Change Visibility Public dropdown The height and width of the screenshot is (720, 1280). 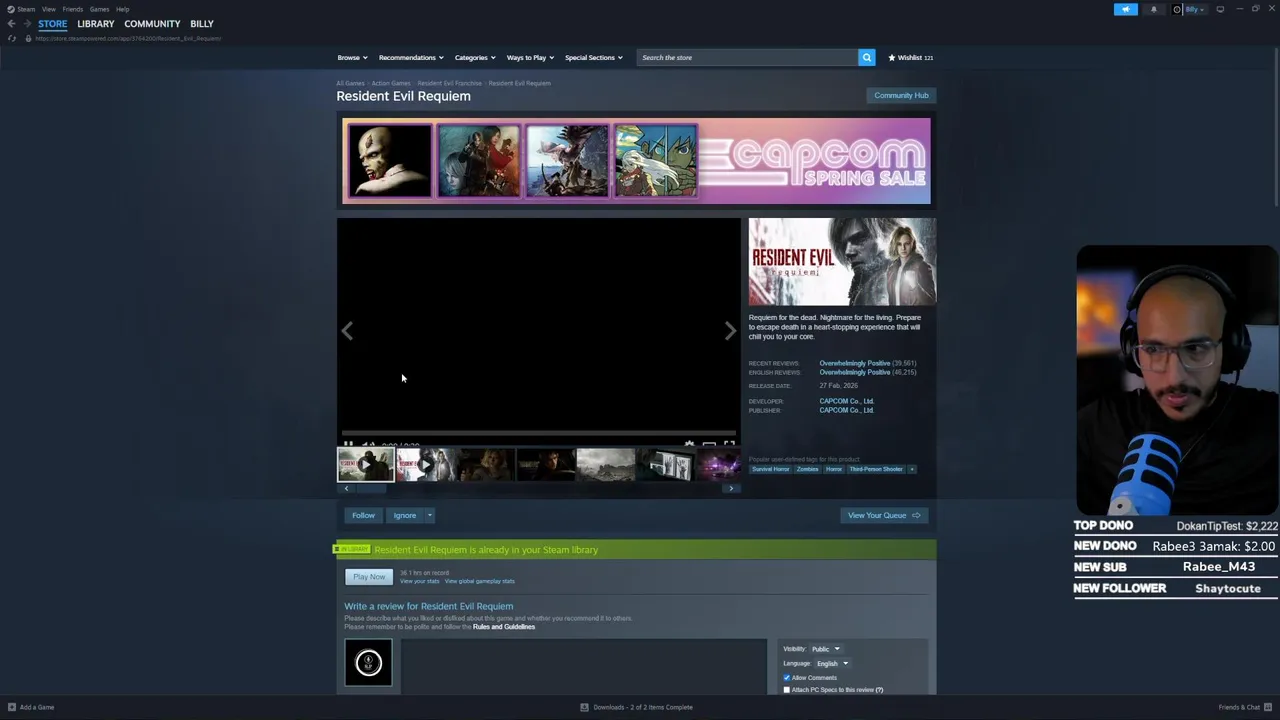(x=826, y=649)
